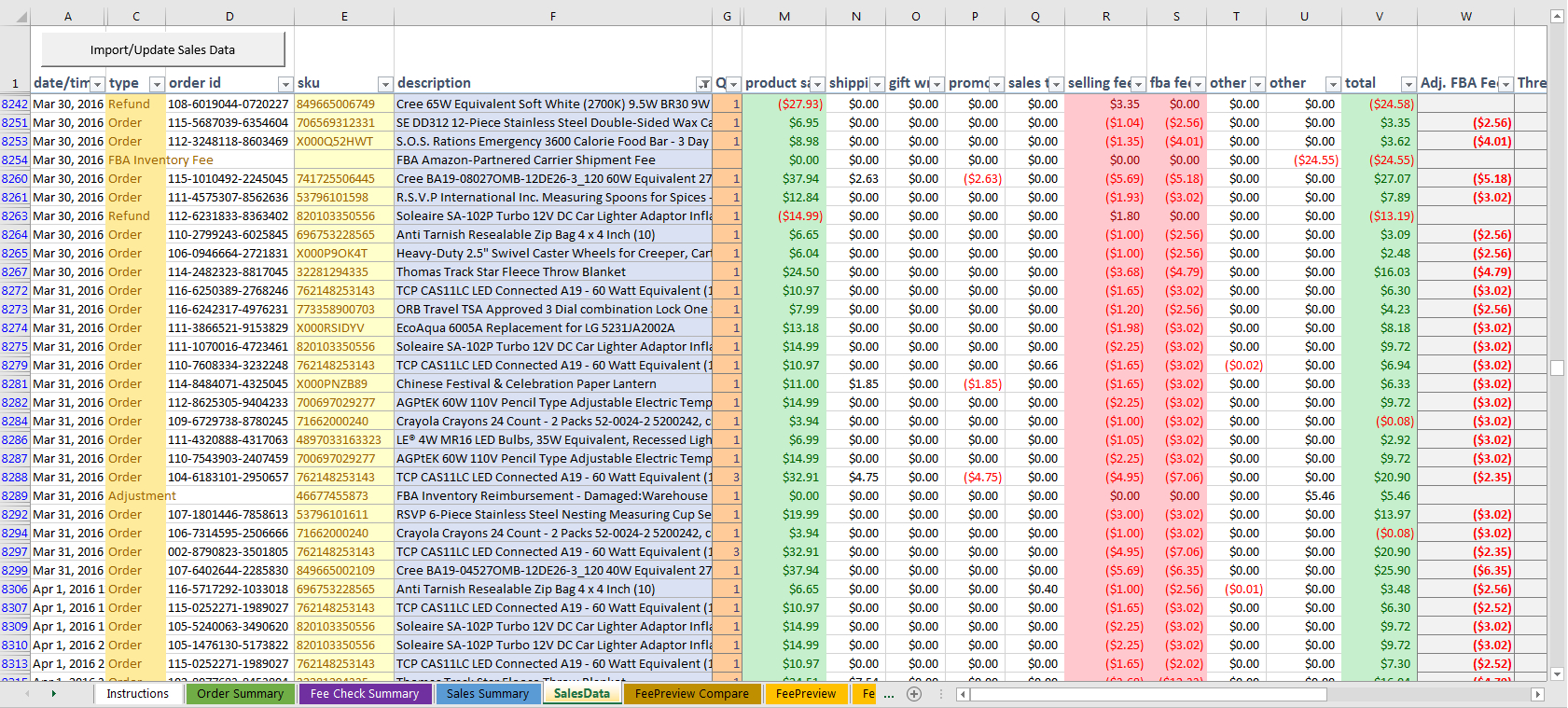Click the total column filter arrow
1568x708 pixels.
pos(1408,84)
